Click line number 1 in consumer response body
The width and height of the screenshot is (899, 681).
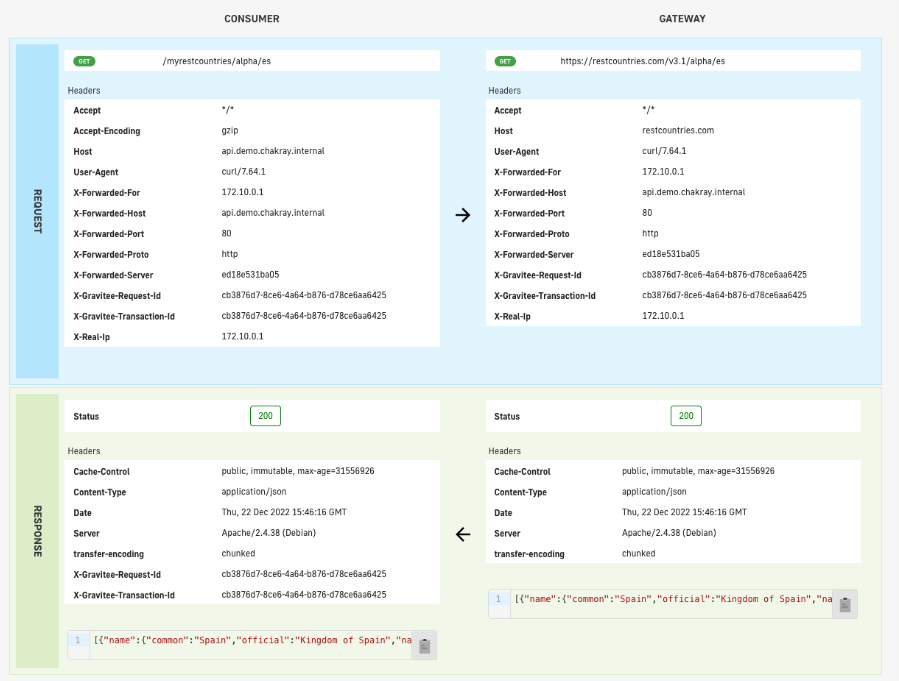tap(77, 640)
